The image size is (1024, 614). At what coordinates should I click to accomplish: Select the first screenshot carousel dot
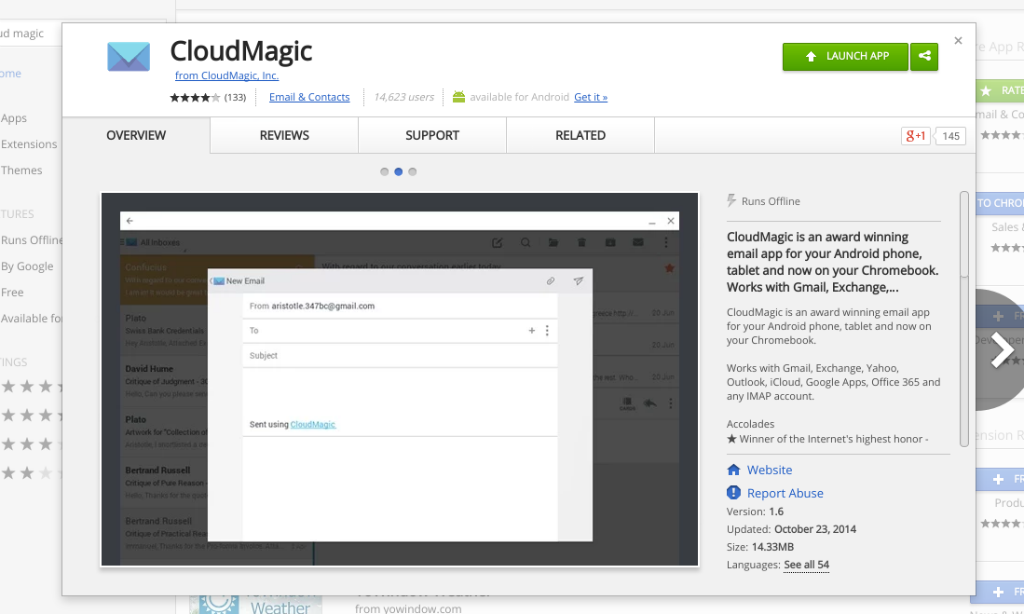(x=384, y=172)
